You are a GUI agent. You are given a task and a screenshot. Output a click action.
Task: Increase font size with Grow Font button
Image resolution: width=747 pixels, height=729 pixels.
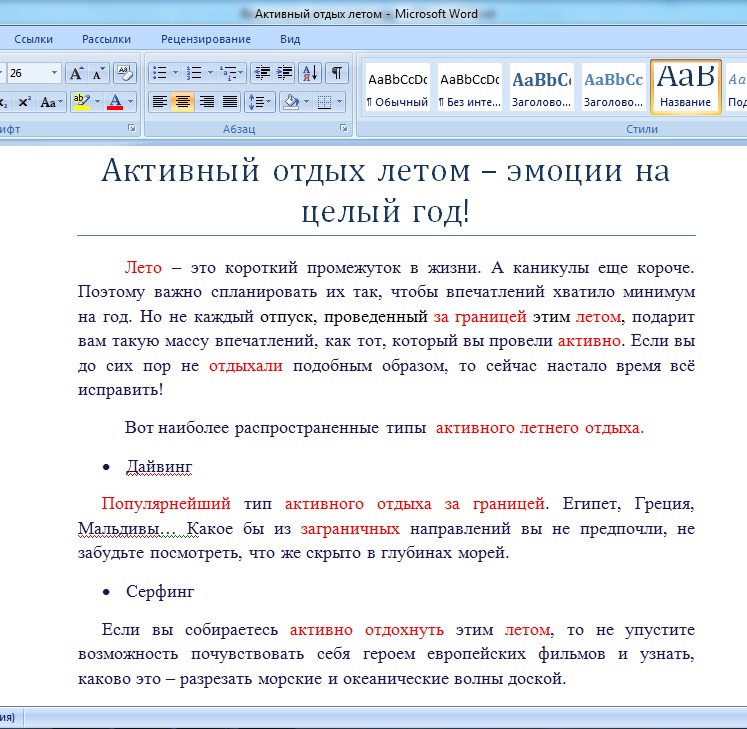click(x=76, y=73)
